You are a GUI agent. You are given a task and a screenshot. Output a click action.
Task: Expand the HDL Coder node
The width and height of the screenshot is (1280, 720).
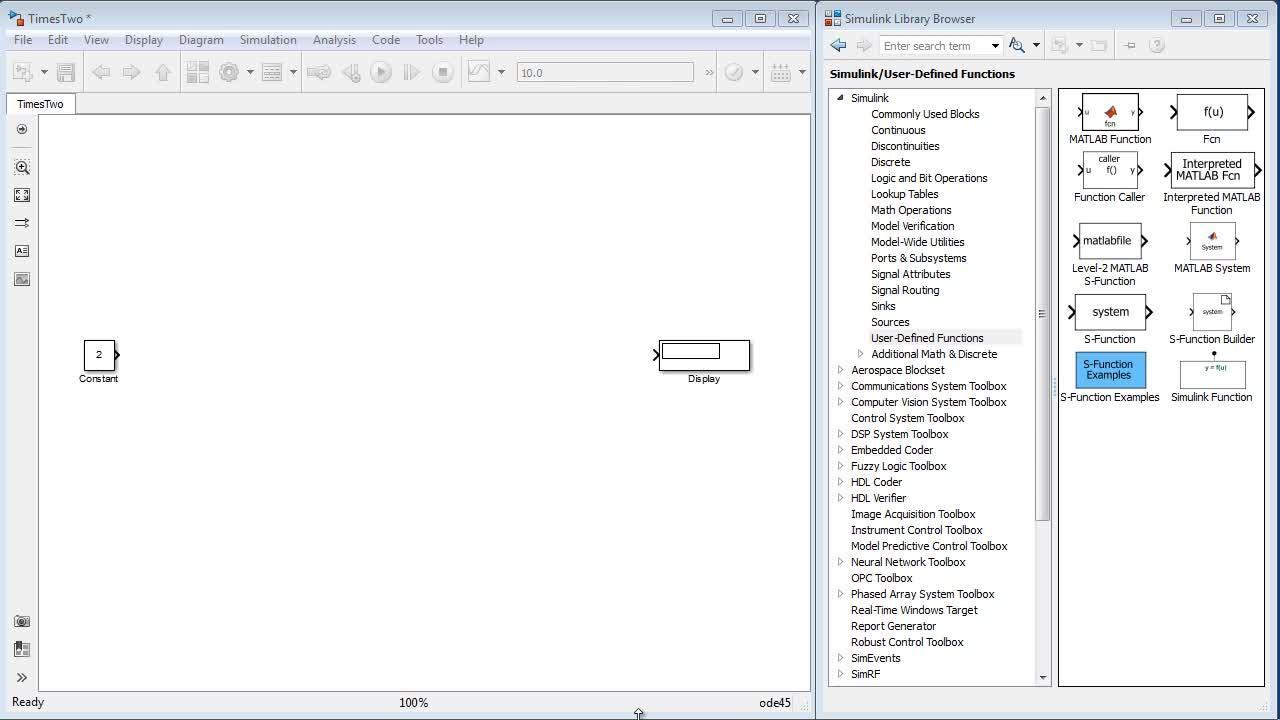840,482
